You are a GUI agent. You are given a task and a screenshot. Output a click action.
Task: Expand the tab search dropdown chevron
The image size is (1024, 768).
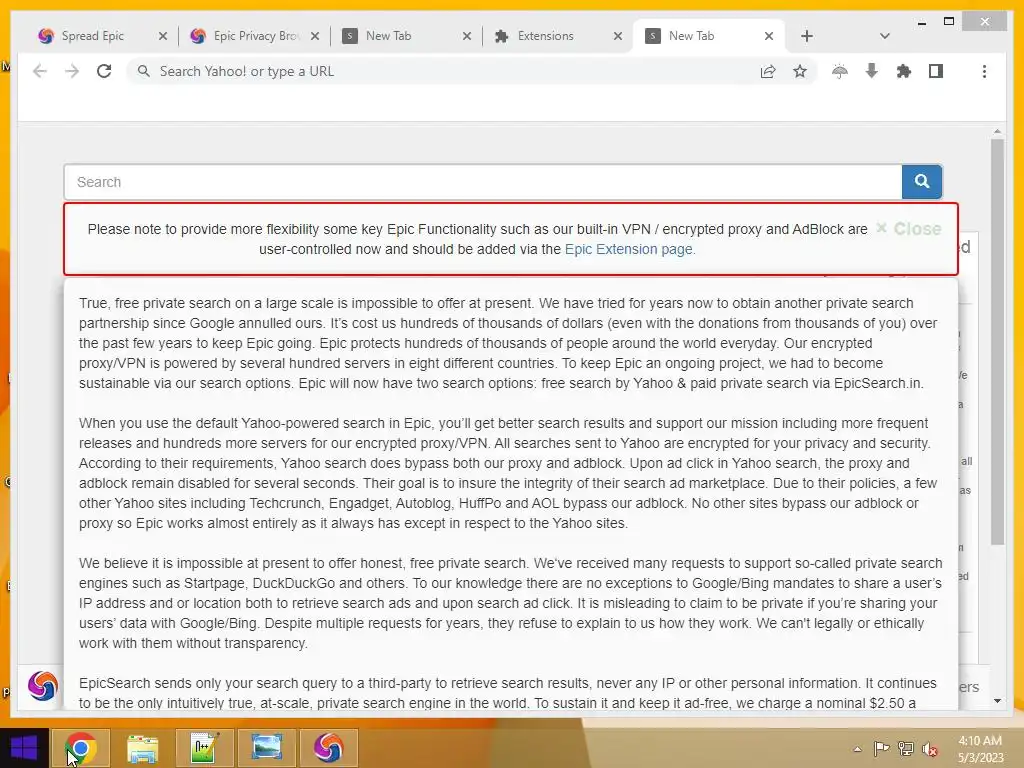[x=884, y=36]
